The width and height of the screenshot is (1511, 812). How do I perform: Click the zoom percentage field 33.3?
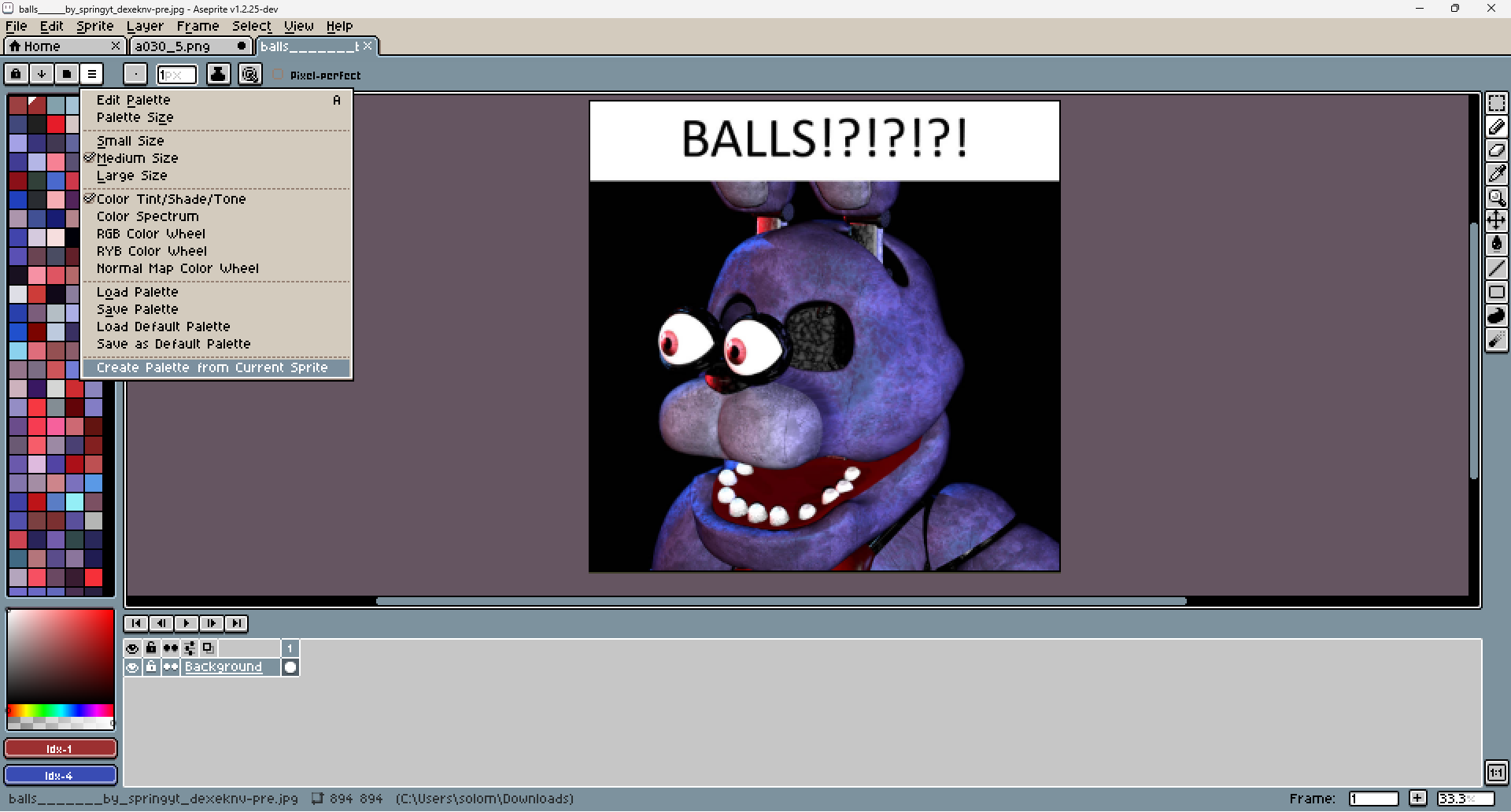click(1465, 799)
